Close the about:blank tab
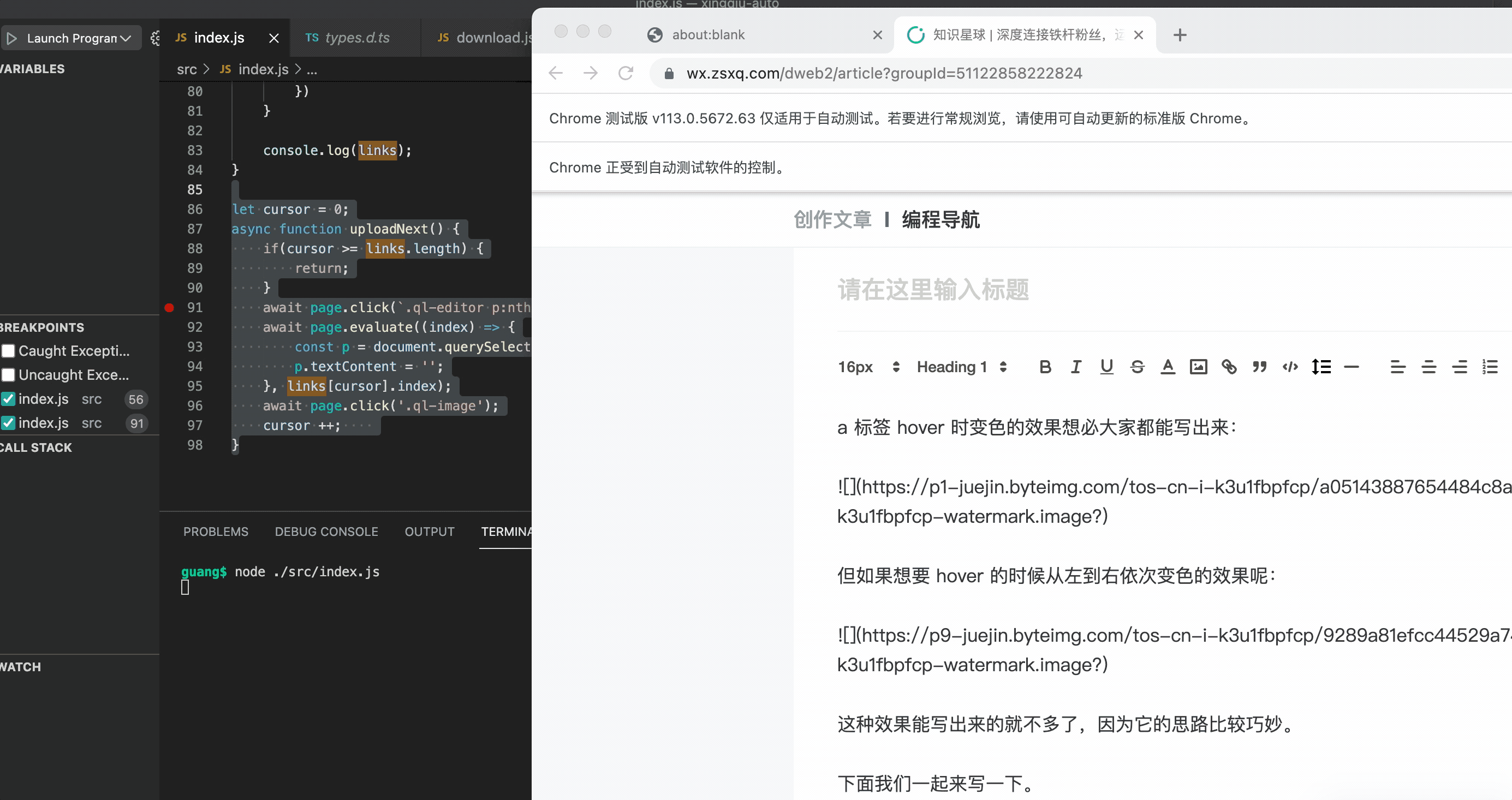This screenshot has width=1512, height=800. coord(878,35)
